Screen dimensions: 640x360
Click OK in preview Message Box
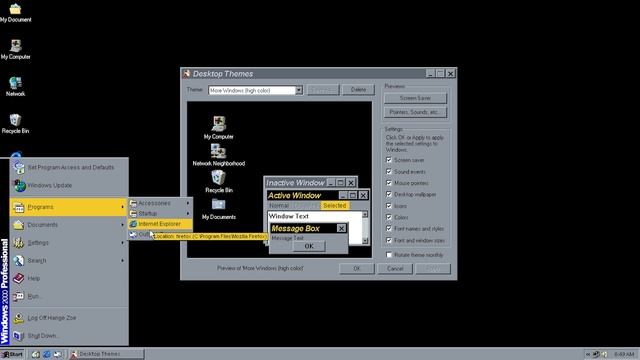[x=309, y=246]
